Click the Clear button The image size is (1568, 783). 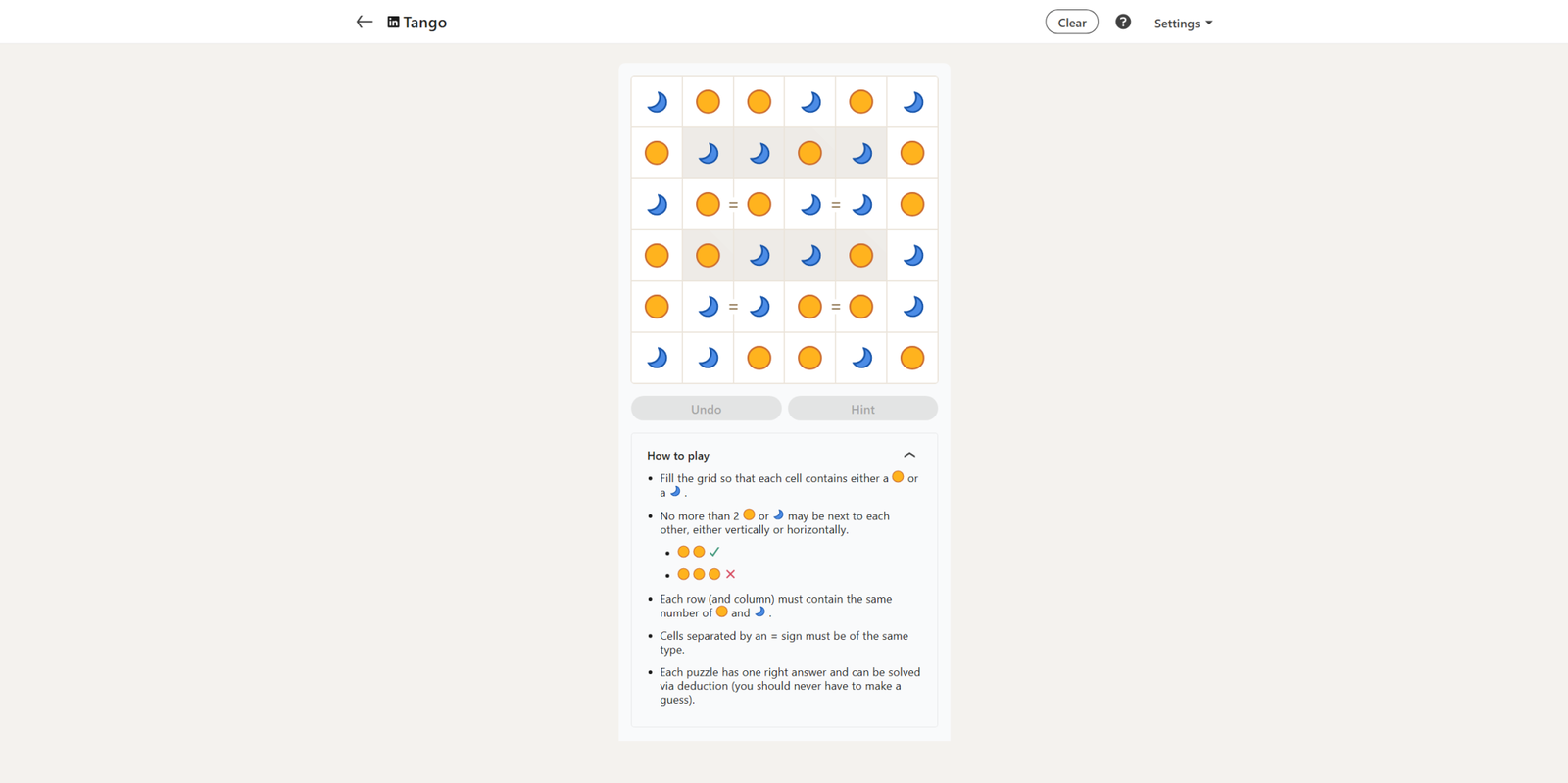tap(1071, 23)
